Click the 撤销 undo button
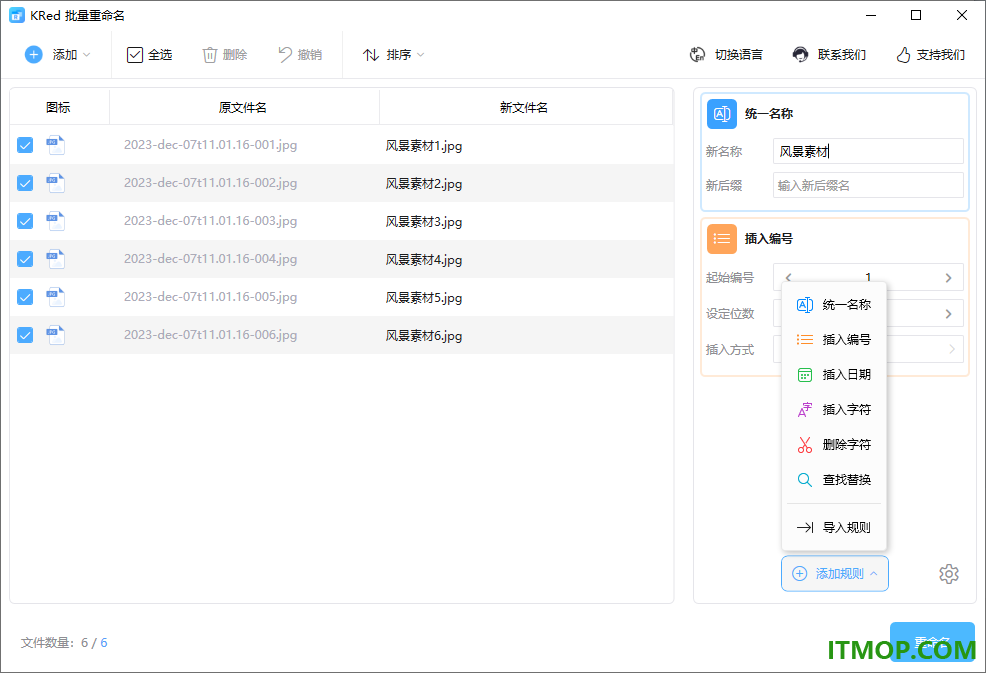The image size is (986, 673). coord(300,55)
